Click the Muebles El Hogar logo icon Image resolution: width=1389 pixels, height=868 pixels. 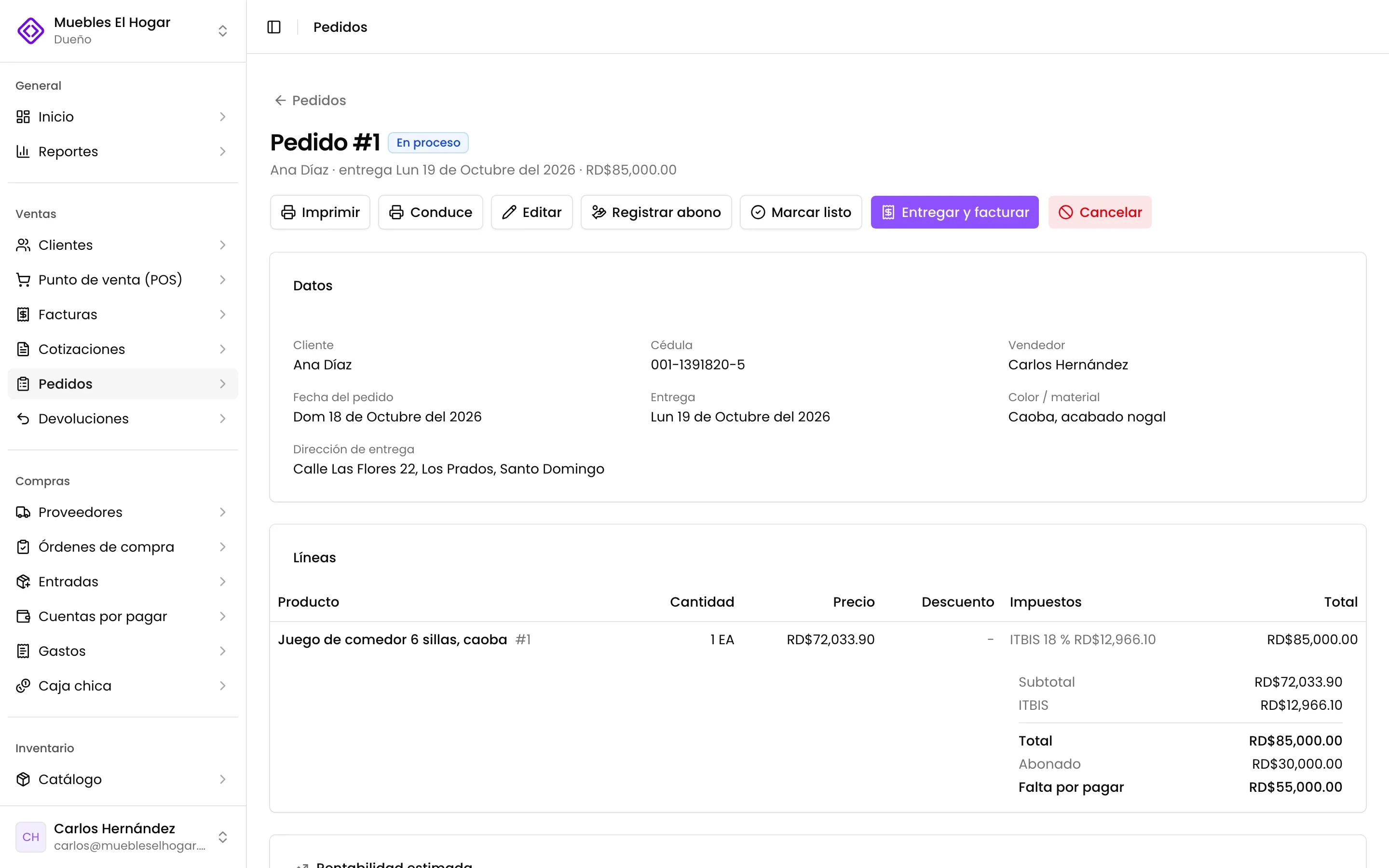[30, 30]
